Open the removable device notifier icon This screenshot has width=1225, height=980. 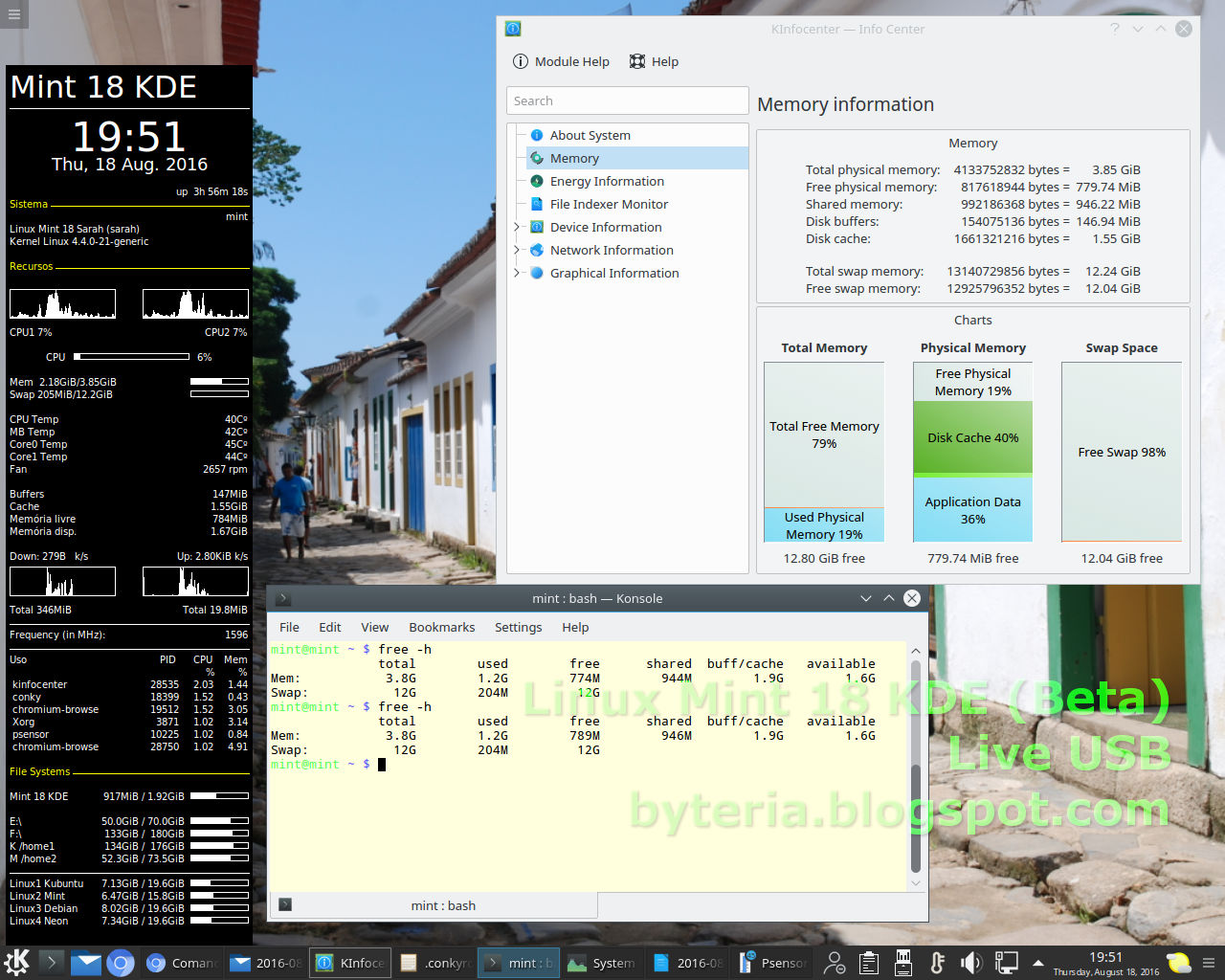(x=902, y=963)
